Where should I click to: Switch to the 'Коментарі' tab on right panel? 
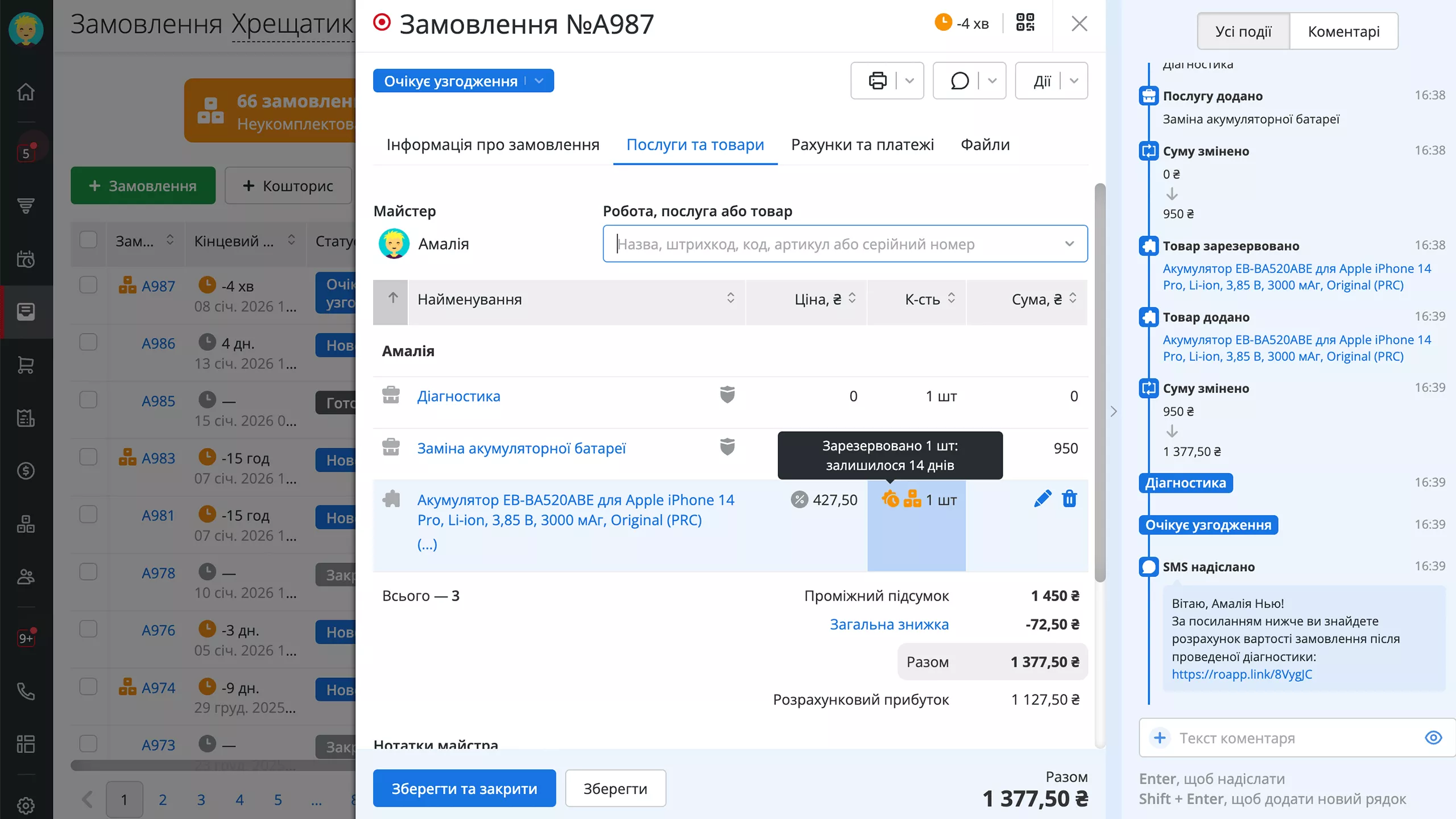pos(1343,31)
